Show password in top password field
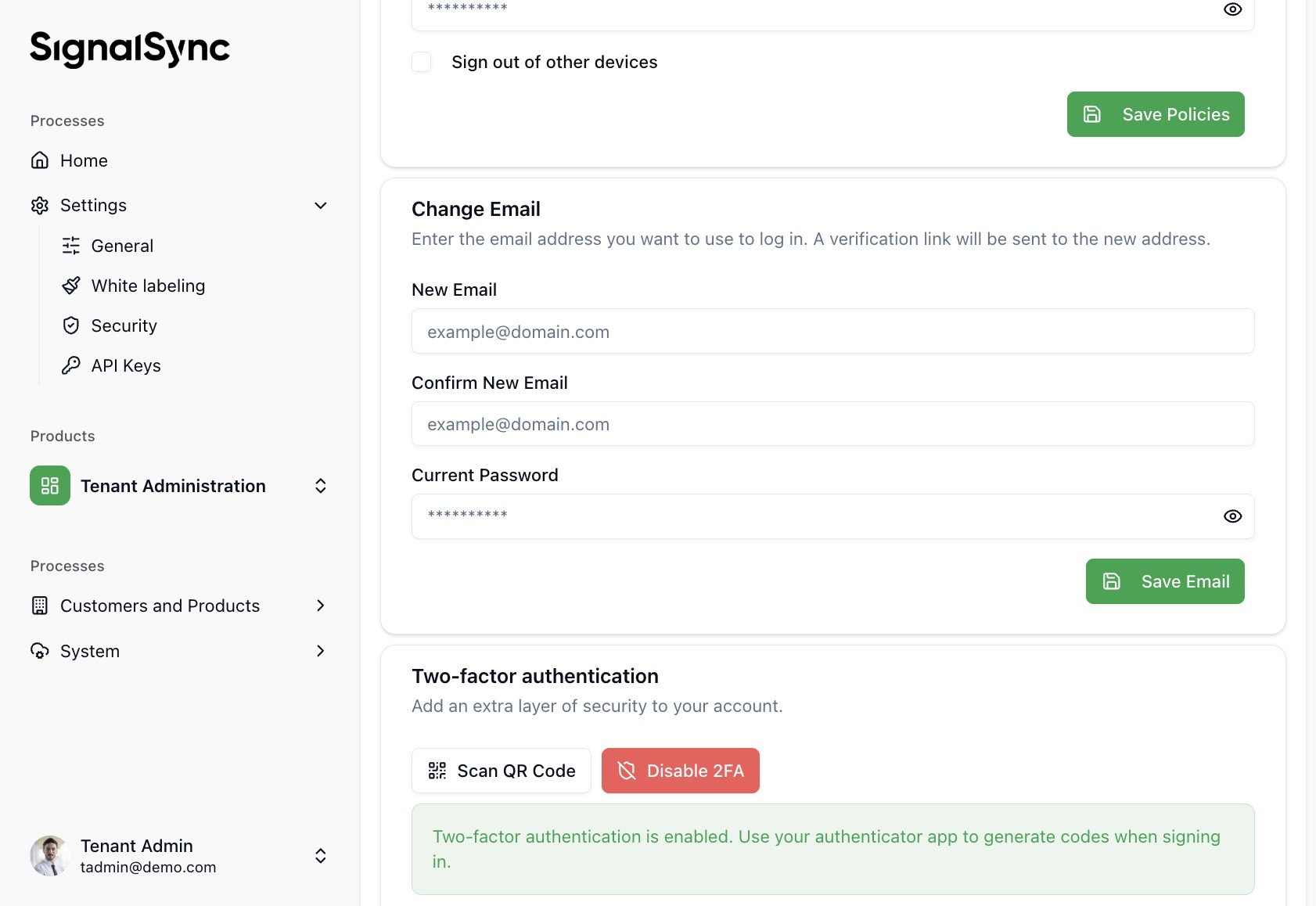 (x=1233, y=9)
